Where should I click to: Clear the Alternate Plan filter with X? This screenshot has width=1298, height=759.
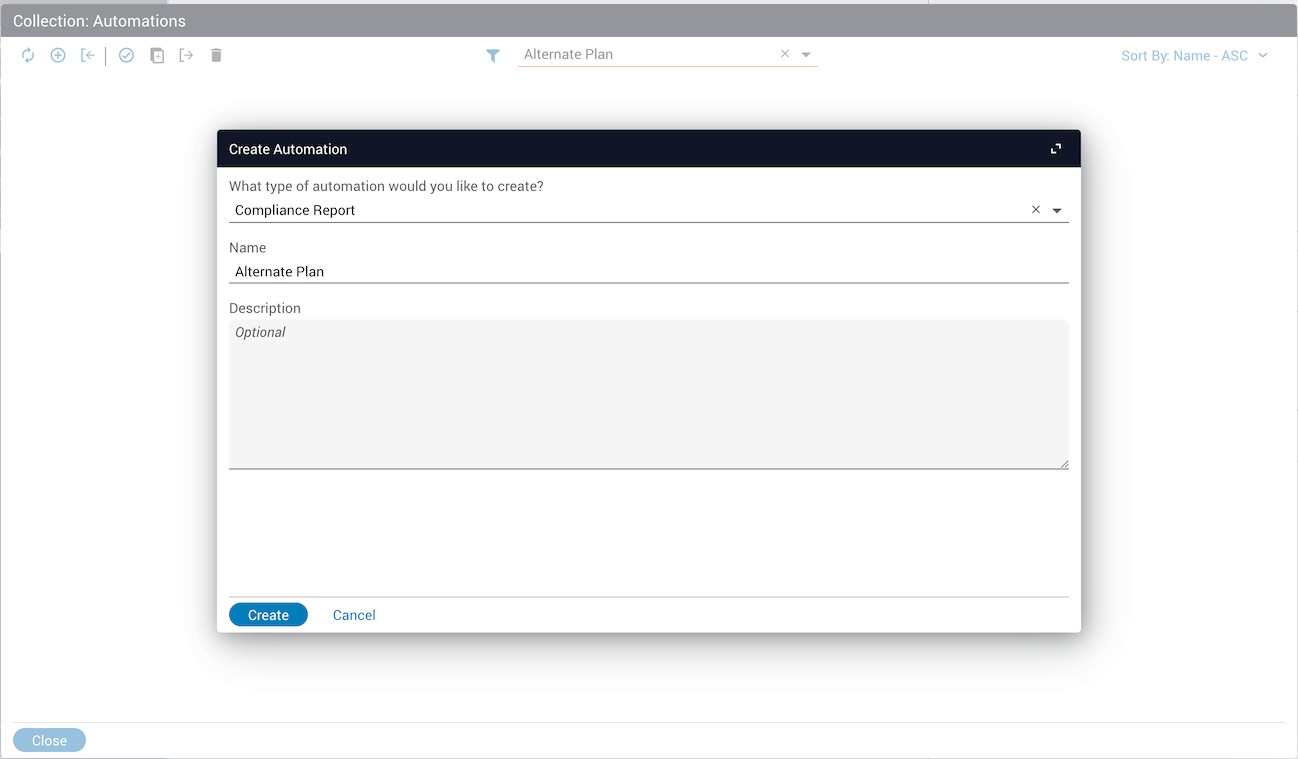[x=785, y=54]
